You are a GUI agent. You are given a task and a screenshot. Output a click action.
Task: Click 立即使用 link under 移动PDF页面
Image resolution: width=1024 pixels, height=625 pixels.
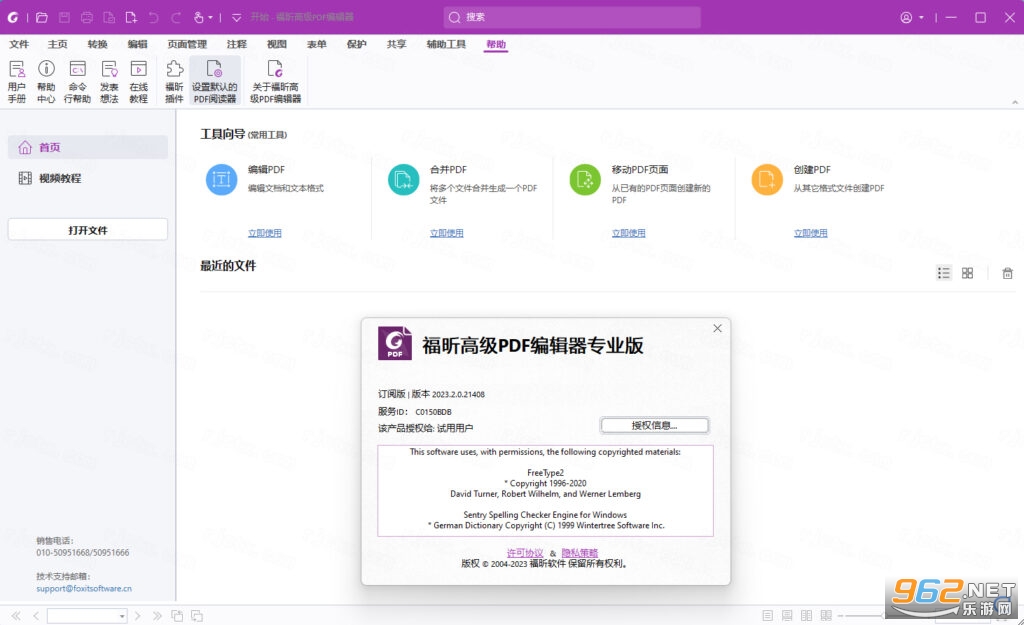click(x=628, y=233)
